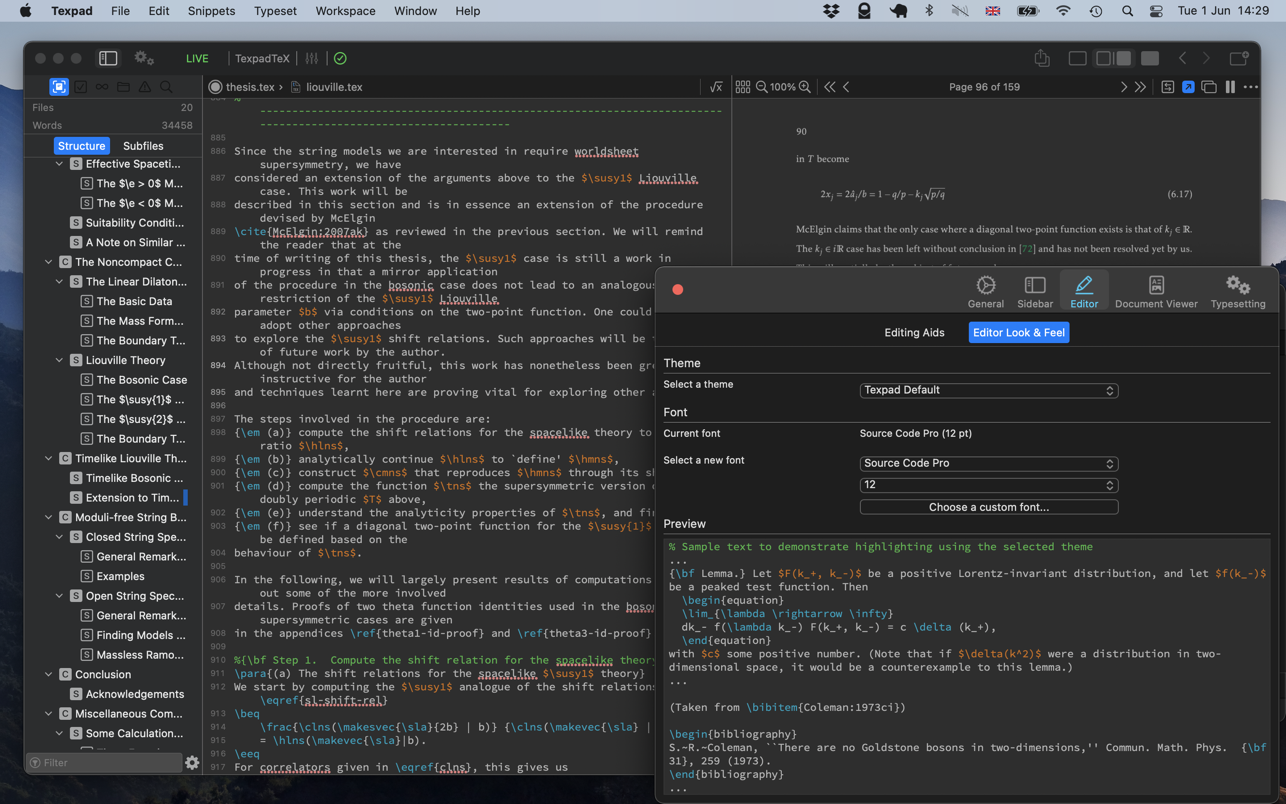Open the Typeset menu
The height and width of the screenshot is (804, 1286).
click(275, 11)
